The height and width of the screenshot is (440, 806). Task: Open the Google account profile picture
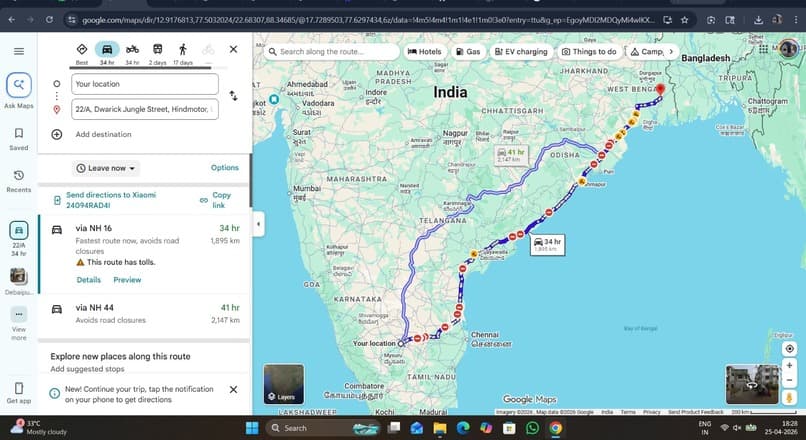tap(789, 49)
